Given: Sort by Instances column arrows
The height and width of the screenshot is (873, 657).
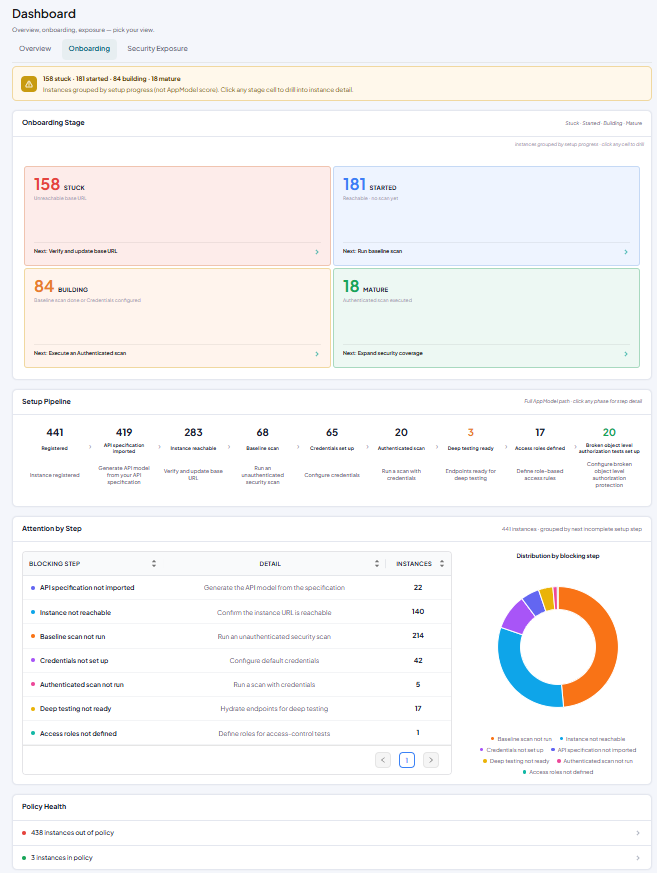Looking at the screenshot, I should pyautogui.click(x=442, y=563).
